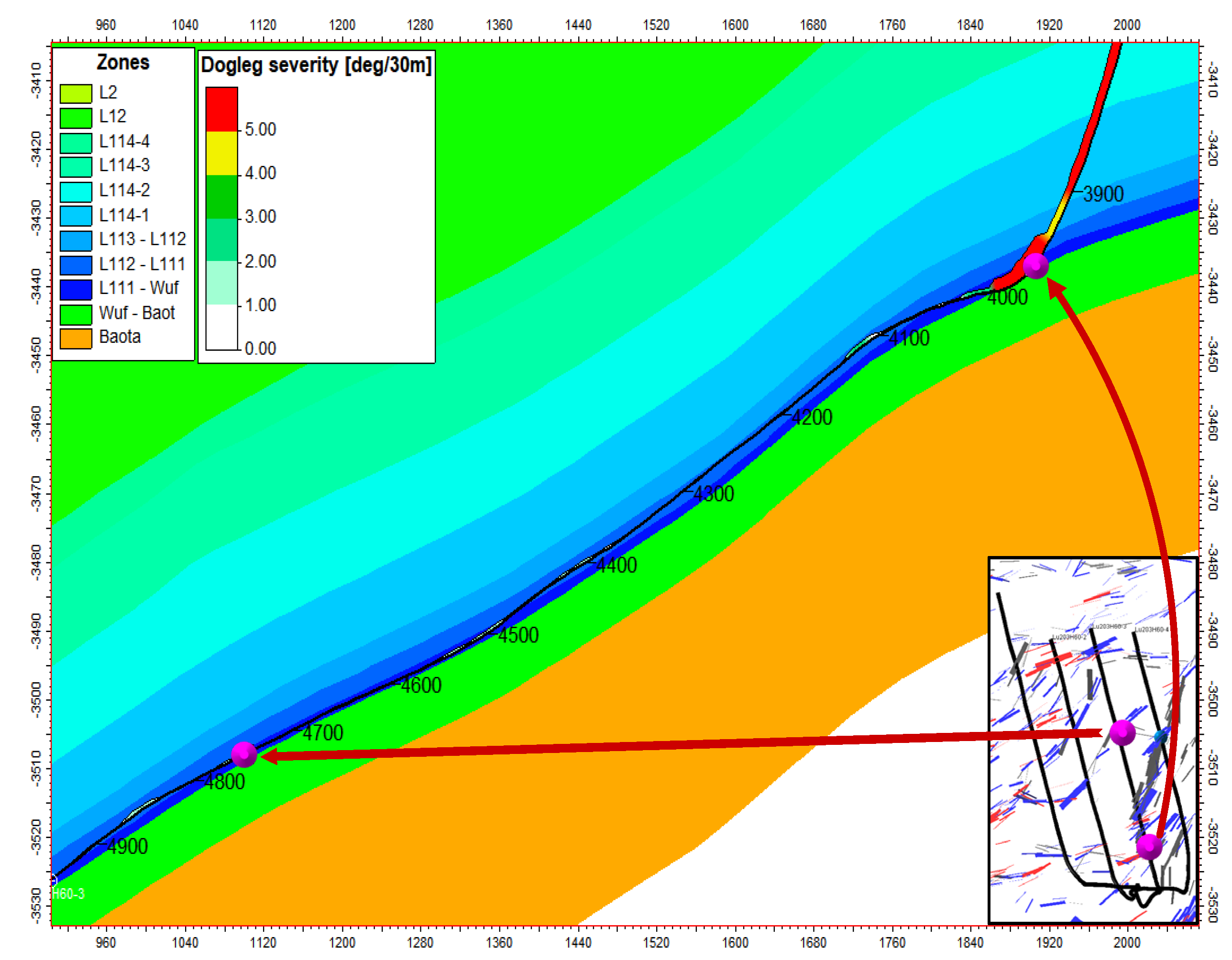The height and width of the screenshot is (960, 1232).
Task: Click the red band of dogleg severity scale
Action: (221, 109)
